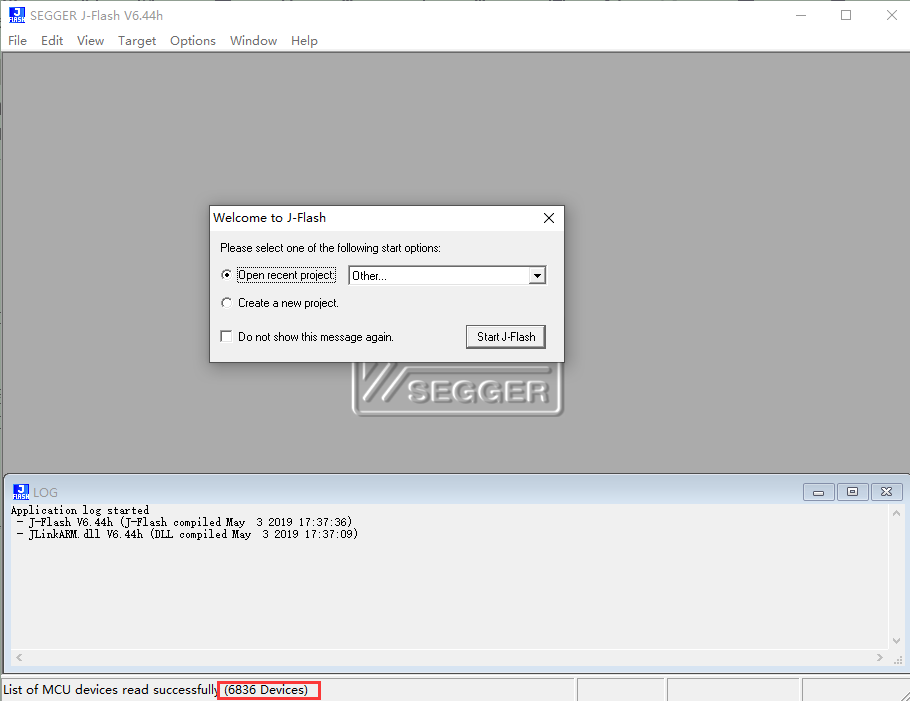
Task: Open the Options menu
Action: coord(193,41)
